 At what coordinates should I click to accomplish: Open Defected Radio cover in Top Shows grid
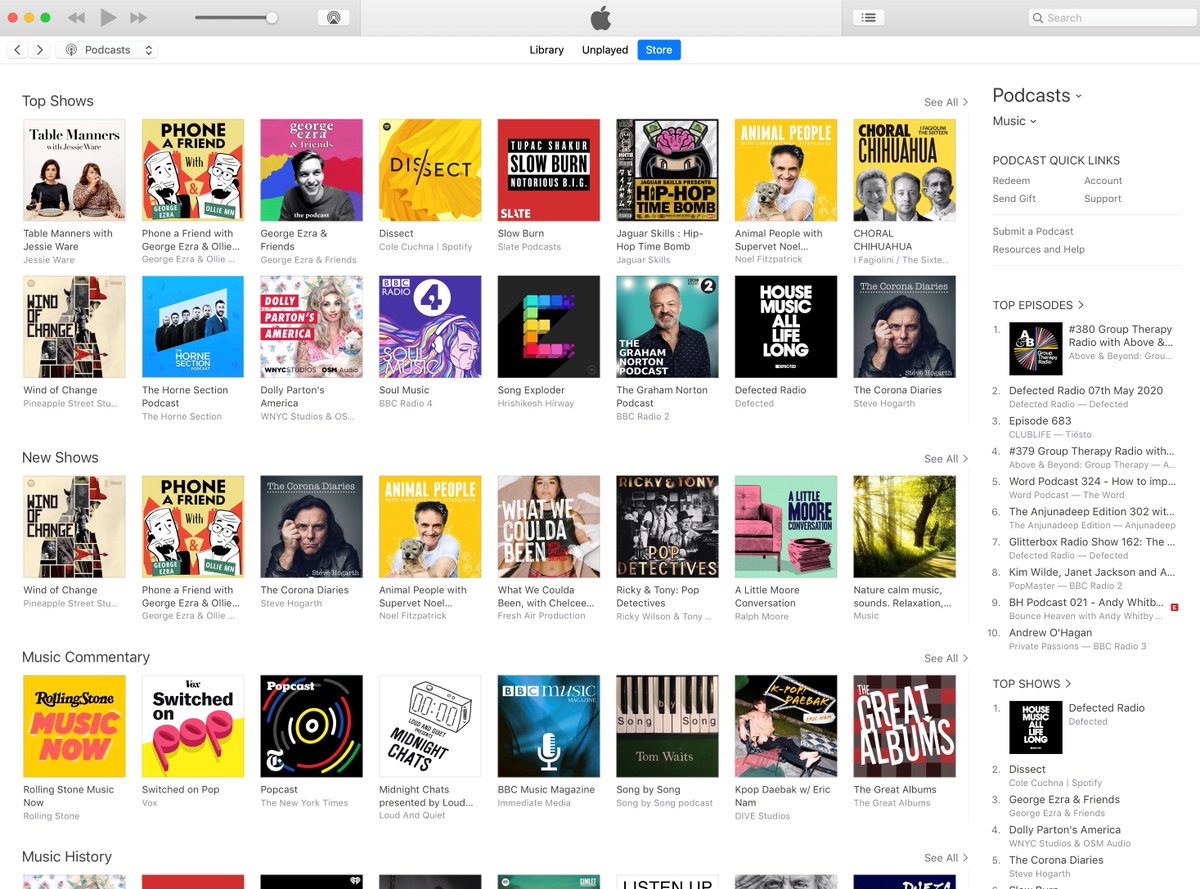point(786,327)
